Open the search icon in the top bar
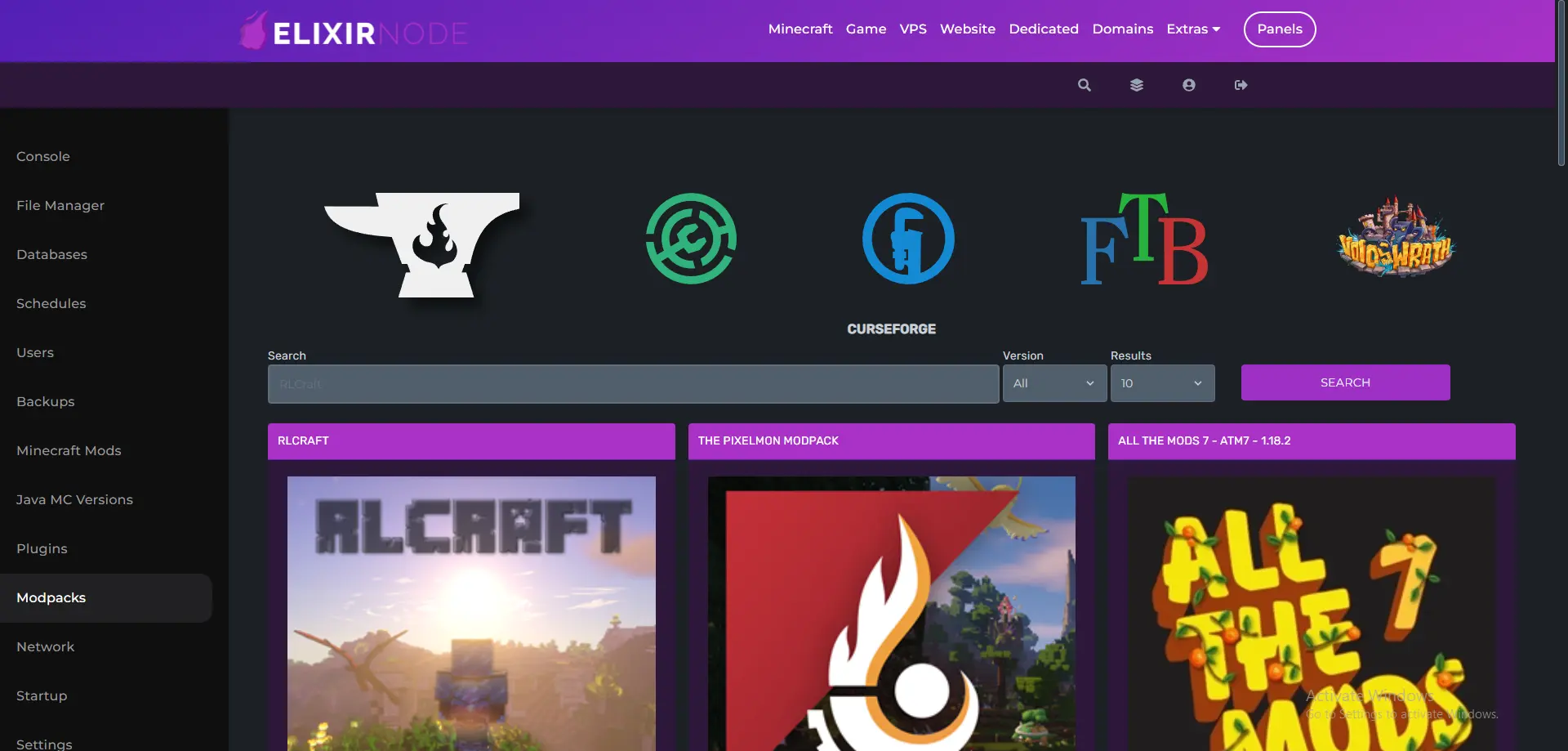Viewport: 1568px width, 751px height. (x=1084, y=84)
